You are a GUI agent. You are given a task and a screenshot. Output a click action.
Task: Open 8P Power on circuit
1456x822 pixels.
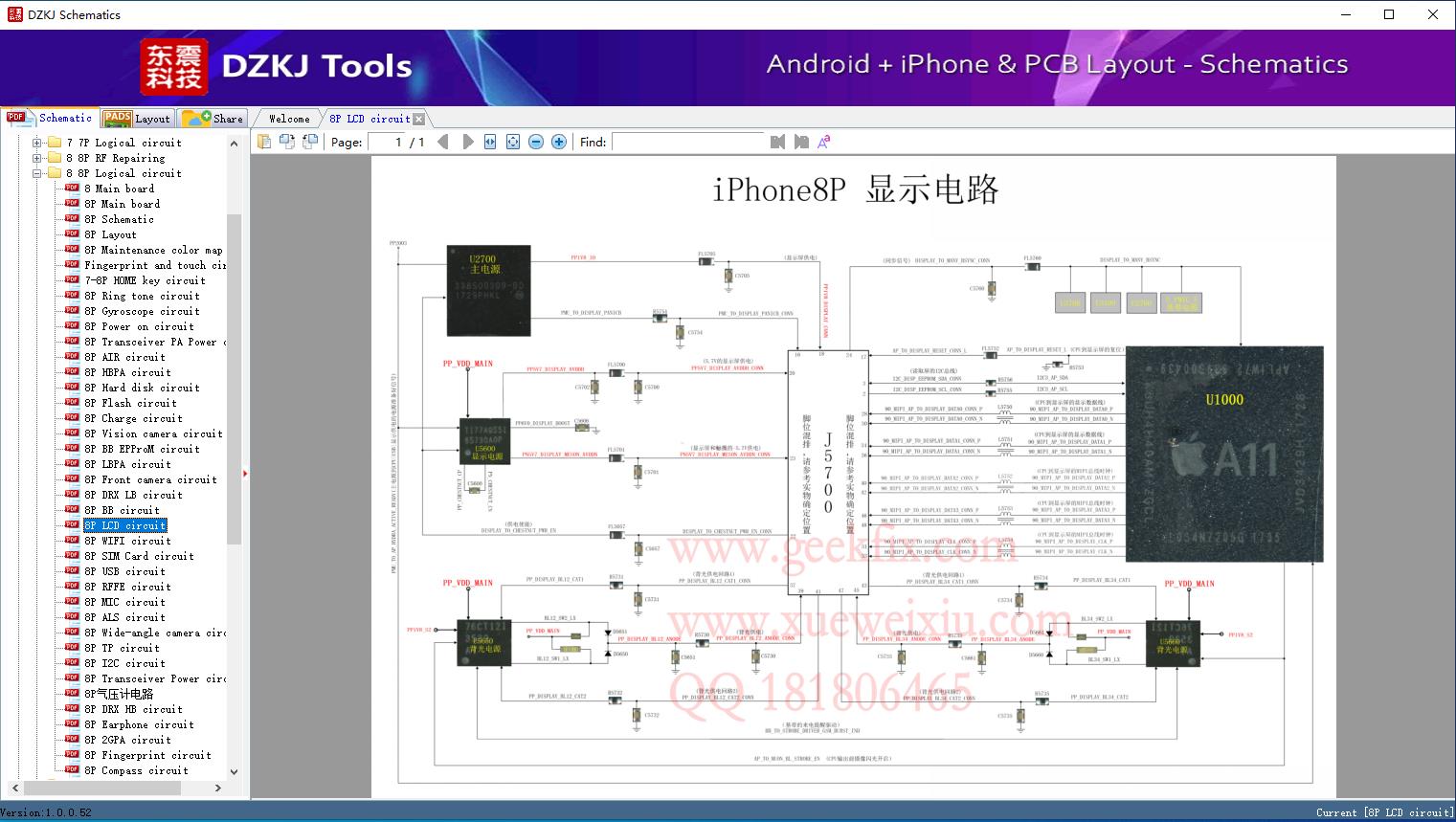pyautogui.click(x=139, y=326)
